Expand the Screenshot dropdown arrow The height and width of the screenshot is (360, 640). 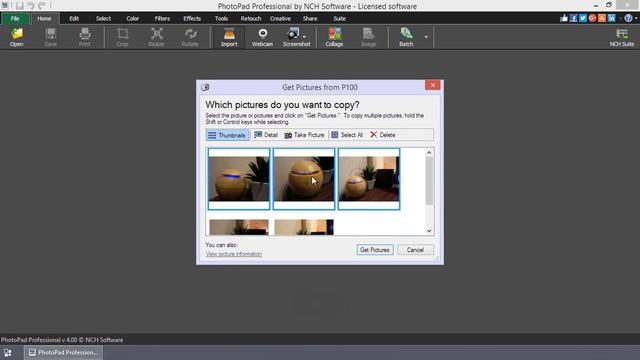coord(305,37)
